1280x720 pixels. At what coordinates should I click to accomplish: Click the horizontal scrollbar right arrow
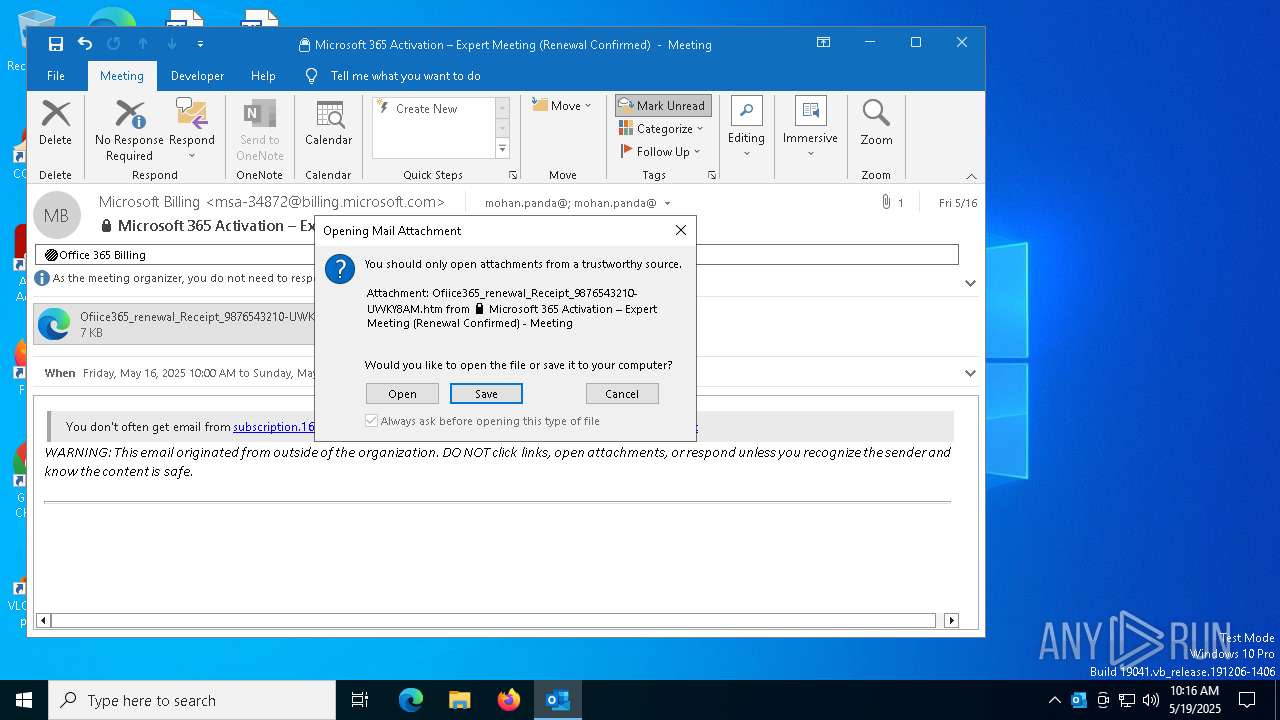click(x=951, y=621)
